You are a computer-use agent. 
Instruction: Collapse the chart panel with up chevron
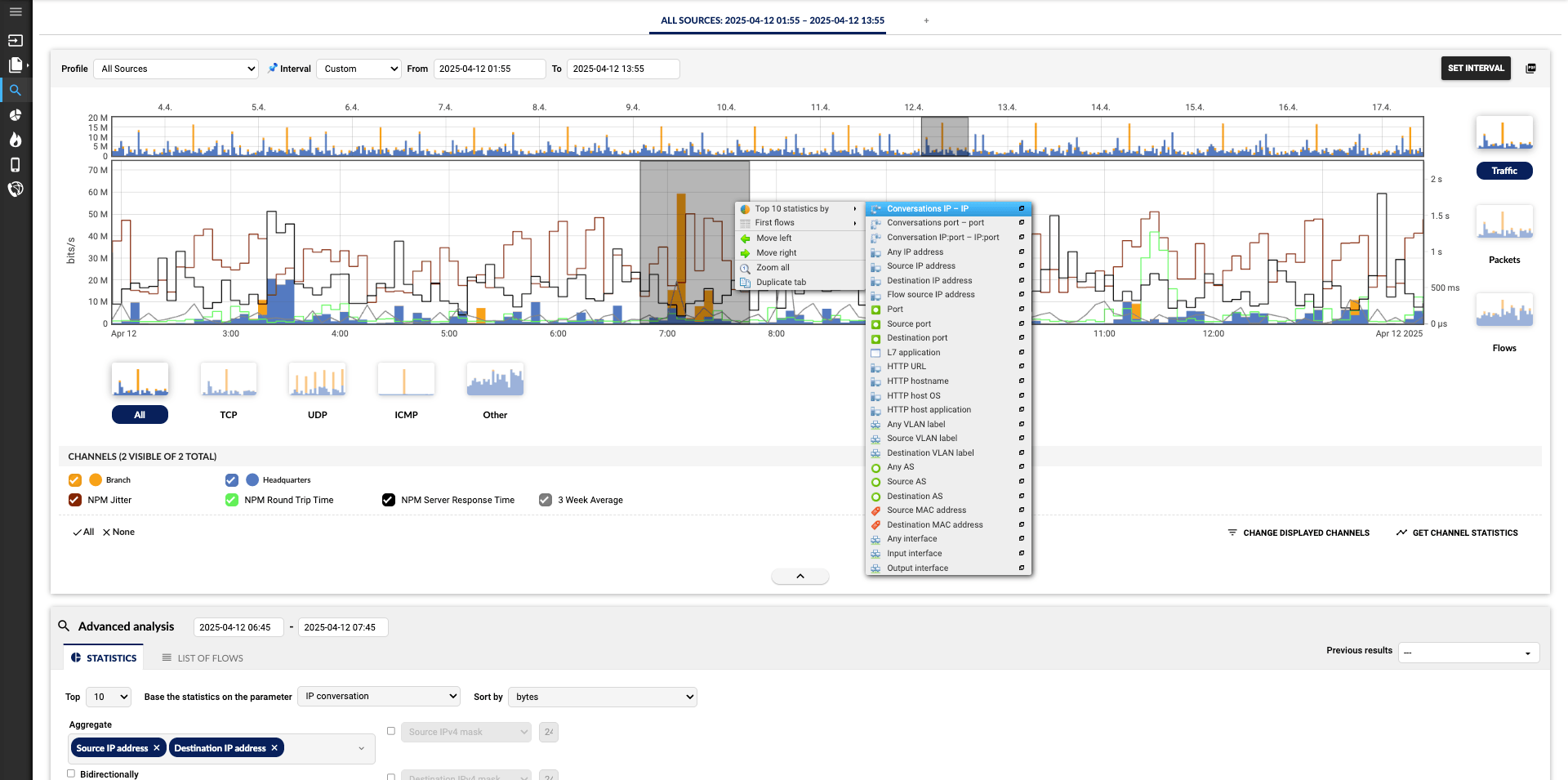point(800,577)
